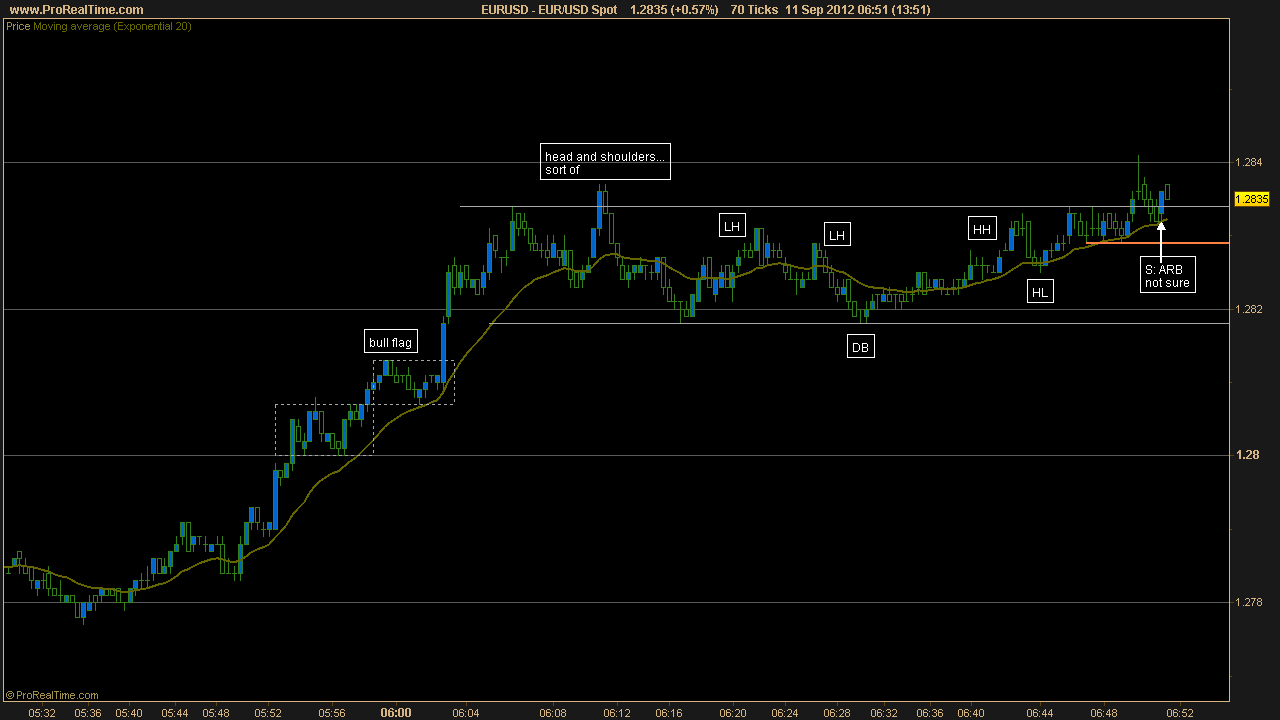The height and width of the screenshot is (720, 1280).
Task: Click the 06:04 time axis label
Action: [x=466, y=713]
